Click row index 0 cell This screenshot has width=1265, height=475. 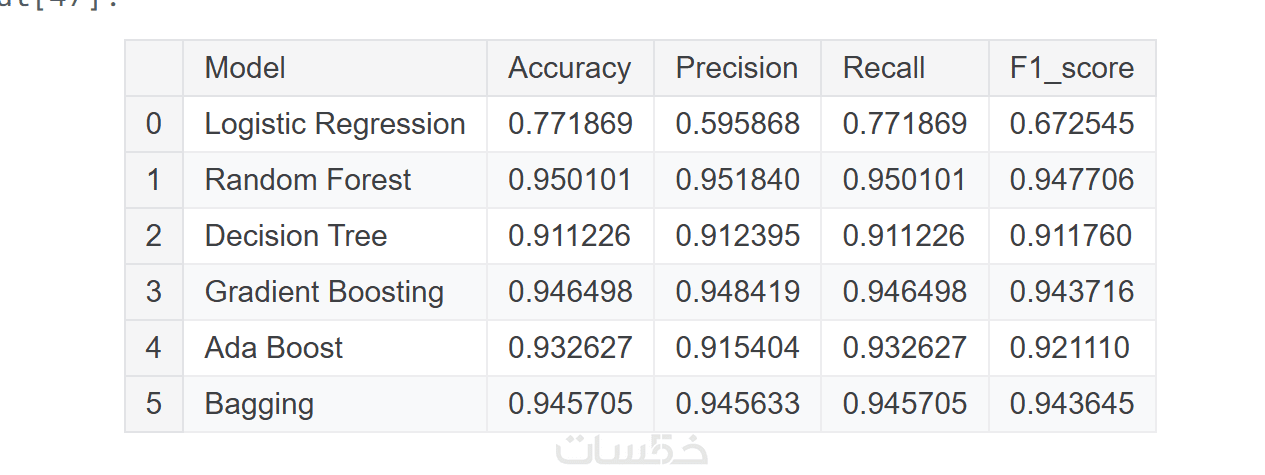tap(153, 124)
